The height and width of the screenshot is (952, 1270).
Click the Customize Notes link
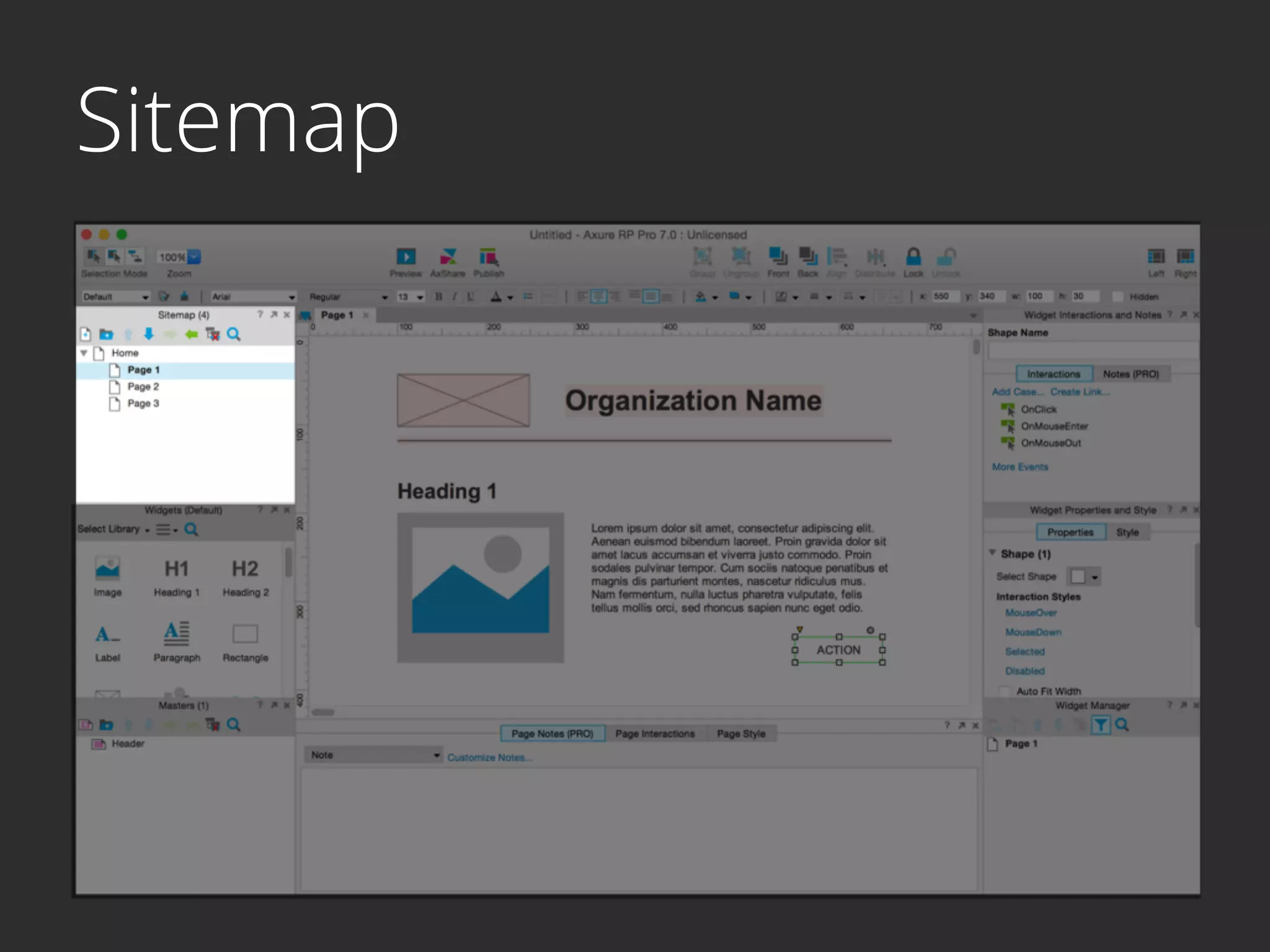489,757
